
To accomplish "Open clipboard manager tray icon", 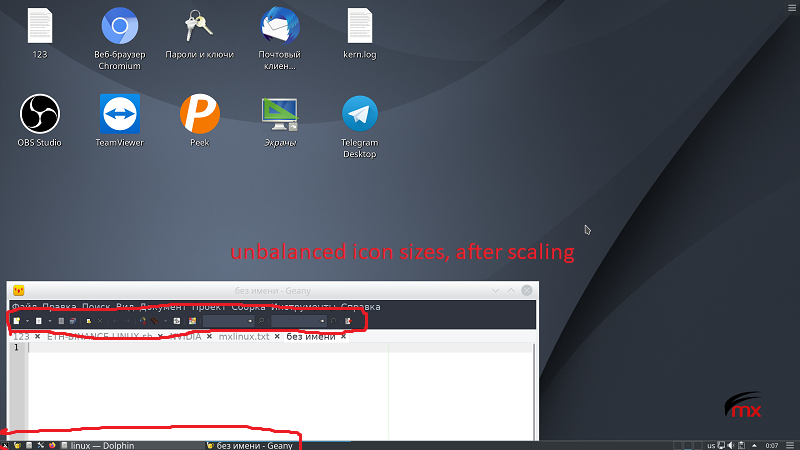I will tap(741, 445).
